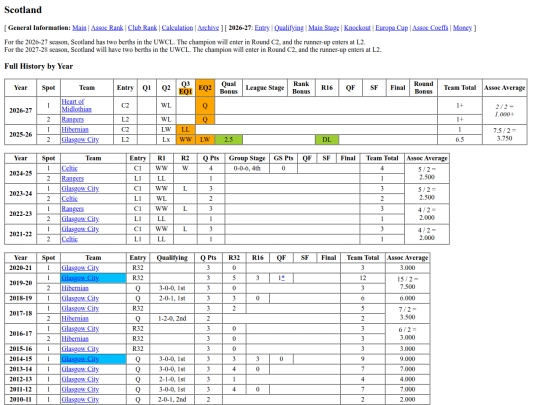Open Glasgow City link in 2015-16 row
Viewport: 540px width, 405px height.
coord(80,349)
